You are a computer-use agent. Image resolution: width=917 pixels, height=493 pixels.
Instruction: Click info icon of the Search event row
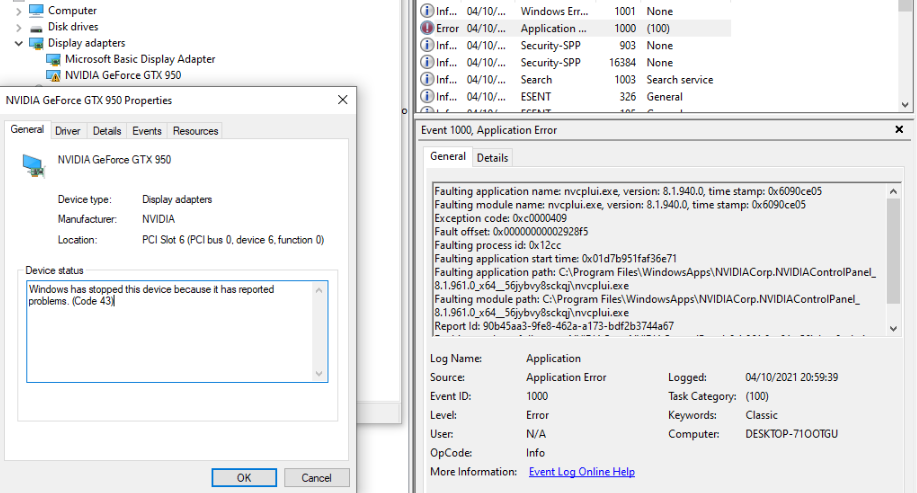click(x=427, y=79)
